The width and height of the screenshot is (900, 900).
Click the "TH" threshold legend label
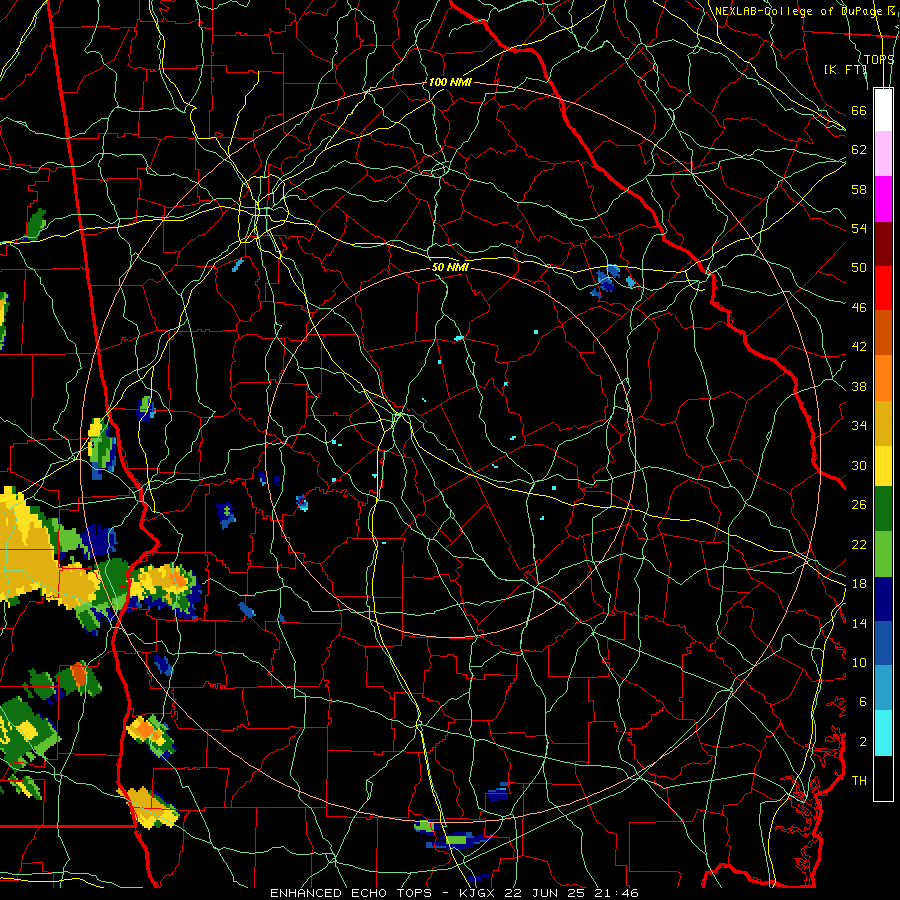tap(859, 780)
